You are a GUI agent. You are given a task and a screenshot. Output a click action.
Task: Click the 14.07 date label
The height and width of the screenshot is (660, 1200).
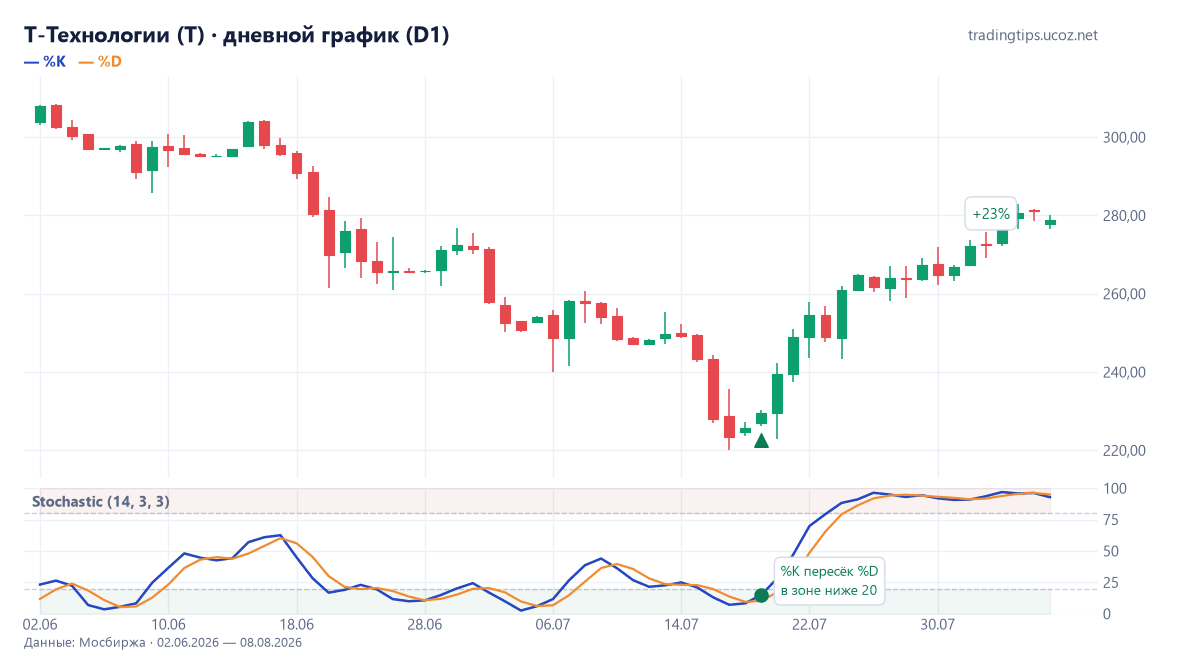coord(681,625)
